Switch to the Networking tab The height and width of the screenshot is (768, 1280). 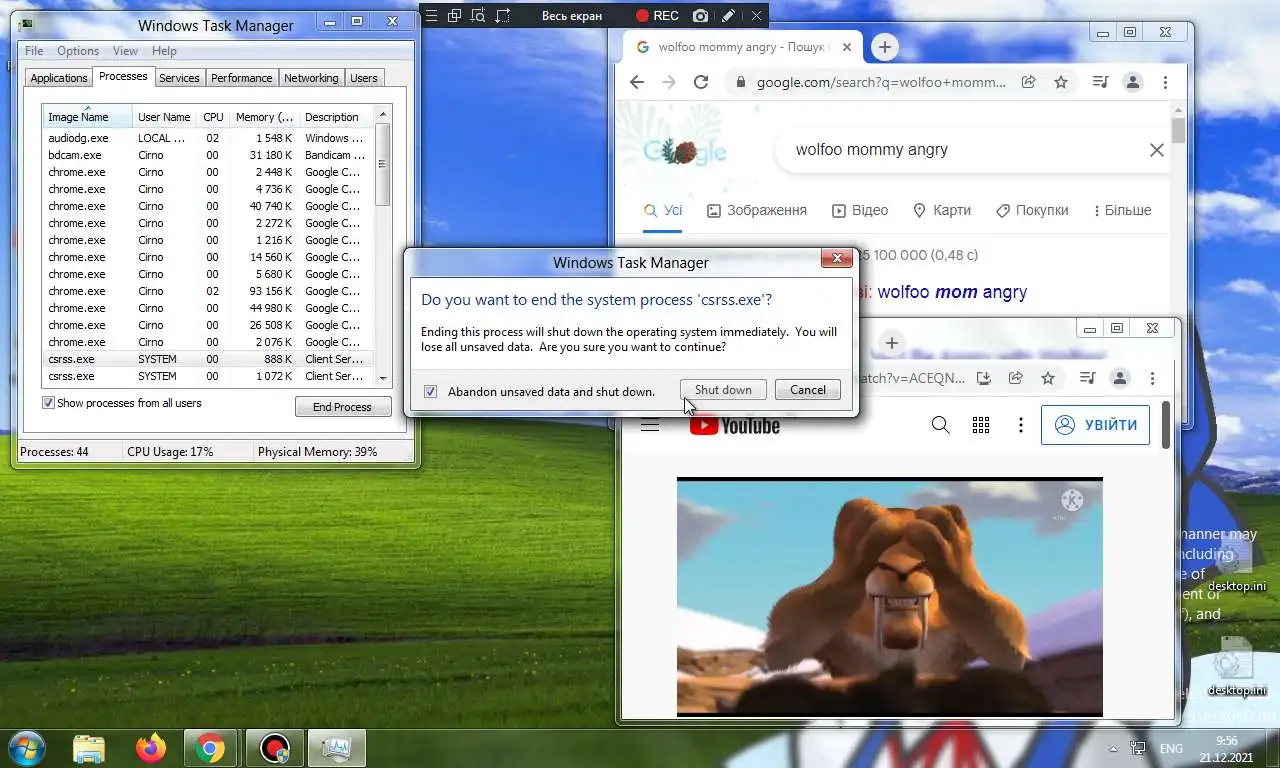point(311,78)
